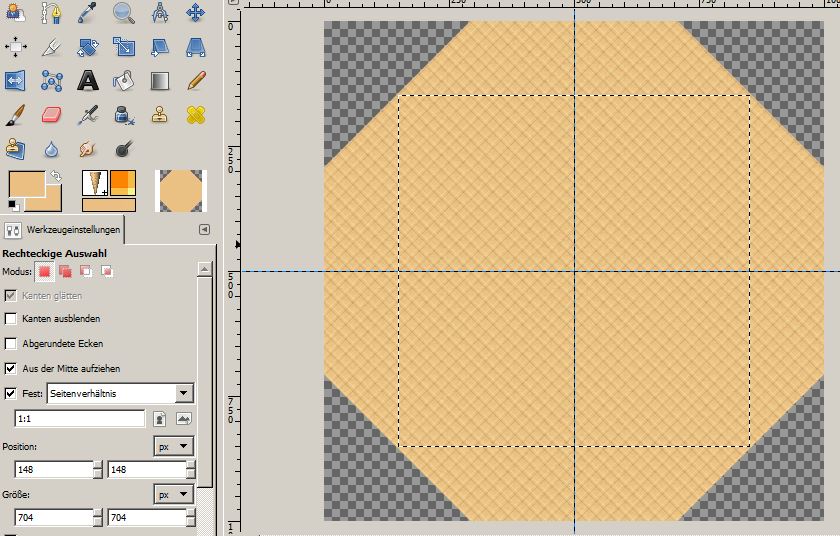Select the Paths tool
840x536 pixels.
(x=51, y=12)
